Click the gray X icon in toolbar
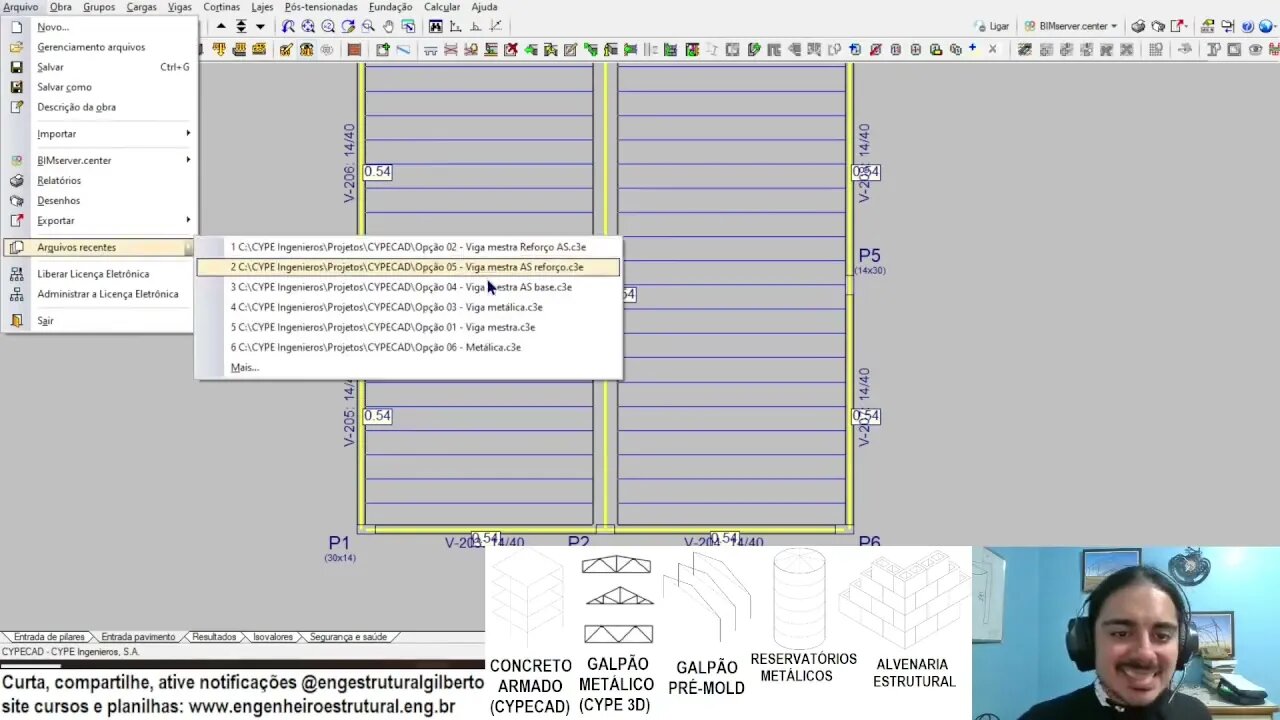Image resolution: width=1280 pixels, height=720 pixels. point(992,48)
